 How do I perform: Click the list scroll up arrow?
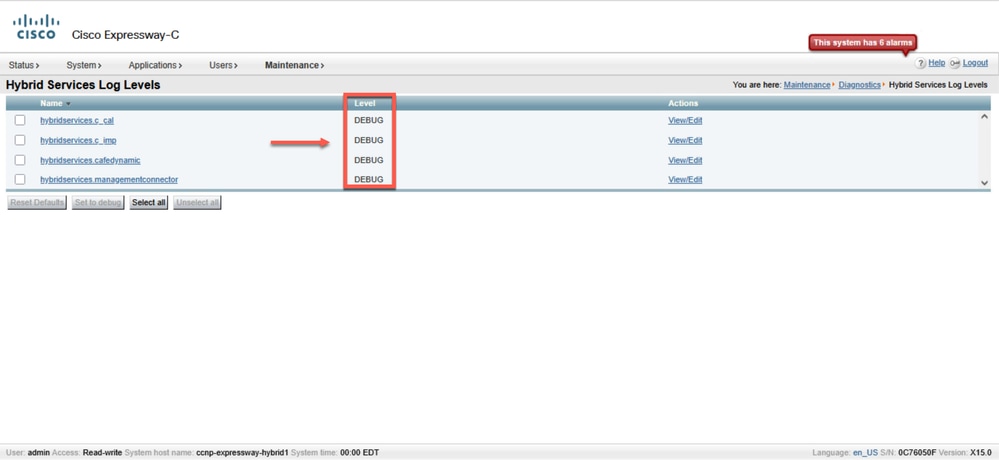[x=984, y=117]
